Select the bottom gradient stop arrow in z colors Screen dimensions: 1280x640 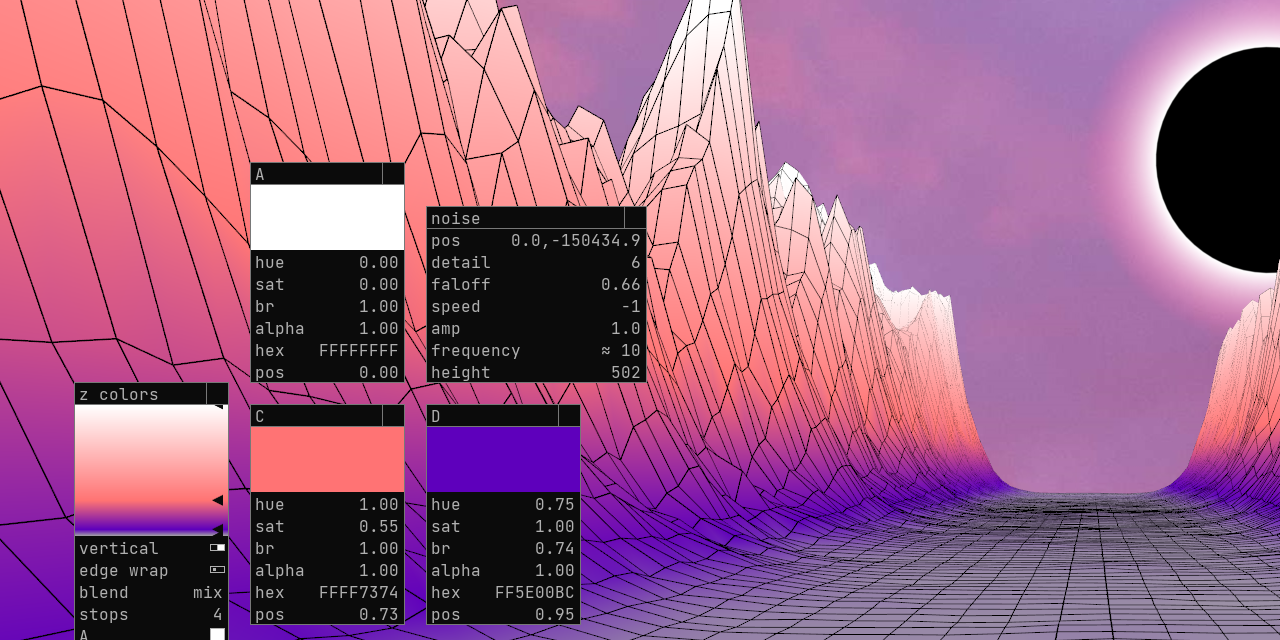218,529
